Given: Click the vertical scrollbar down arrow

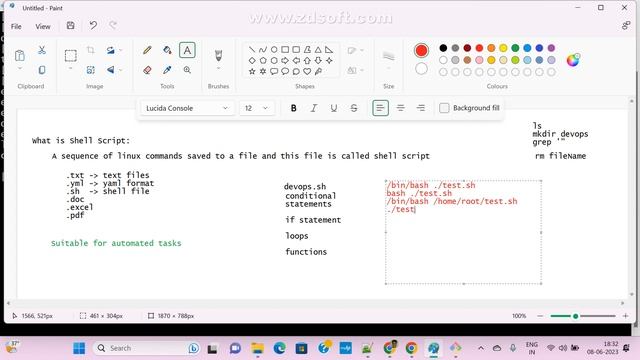Looking at the screenshot, I should pos(632,294).
